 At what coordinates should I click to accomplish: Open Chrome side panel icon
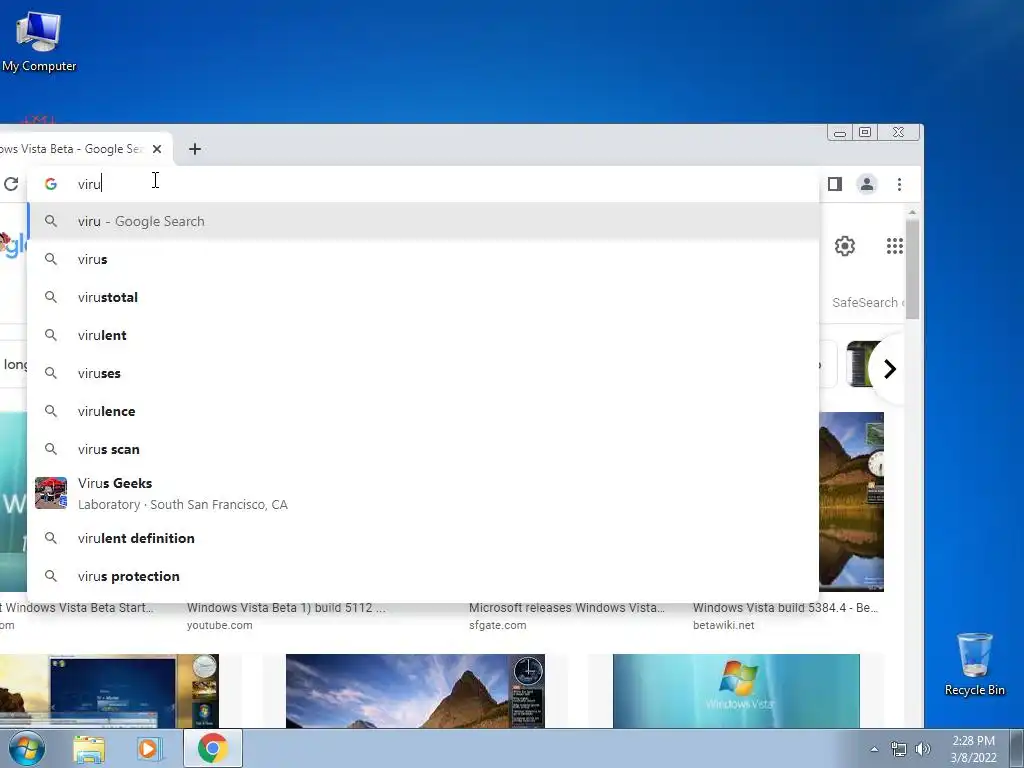tap(835, 184)
